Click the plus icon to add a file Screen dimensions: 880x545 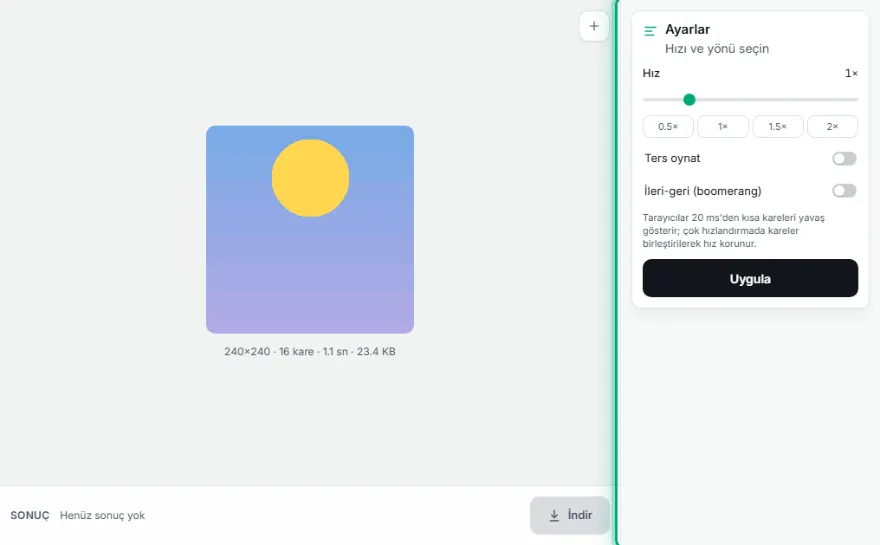[594, 26]
